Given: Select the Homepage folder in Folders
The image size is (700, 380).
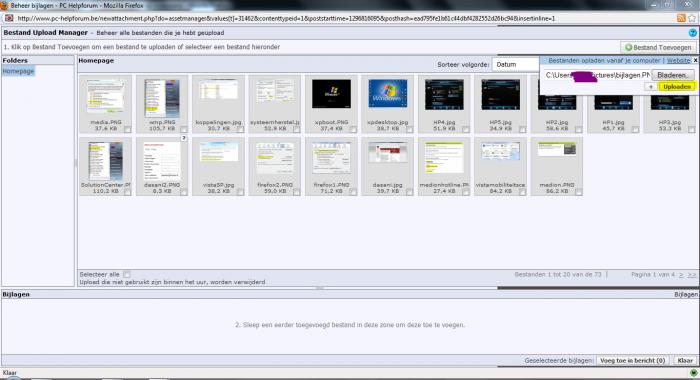Looking at the screenshot, I should tap(18, 71).
